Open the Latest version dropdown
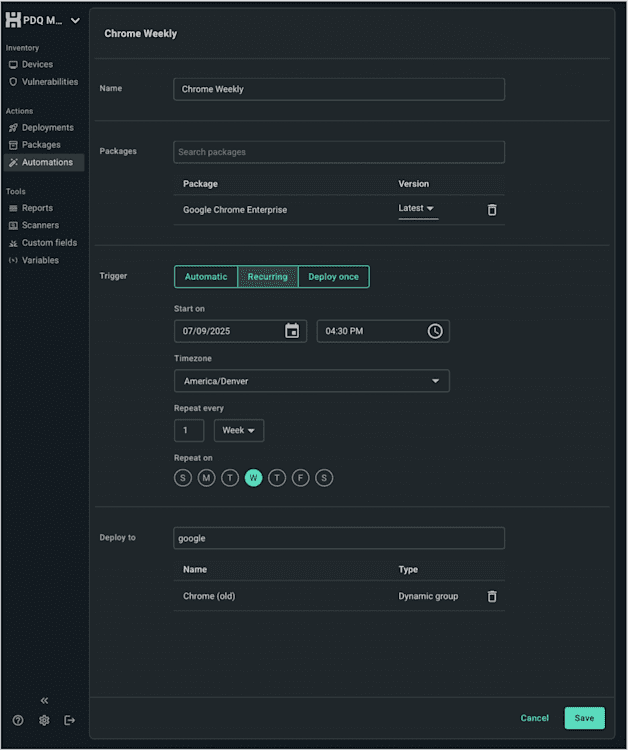 pos(418,209)
